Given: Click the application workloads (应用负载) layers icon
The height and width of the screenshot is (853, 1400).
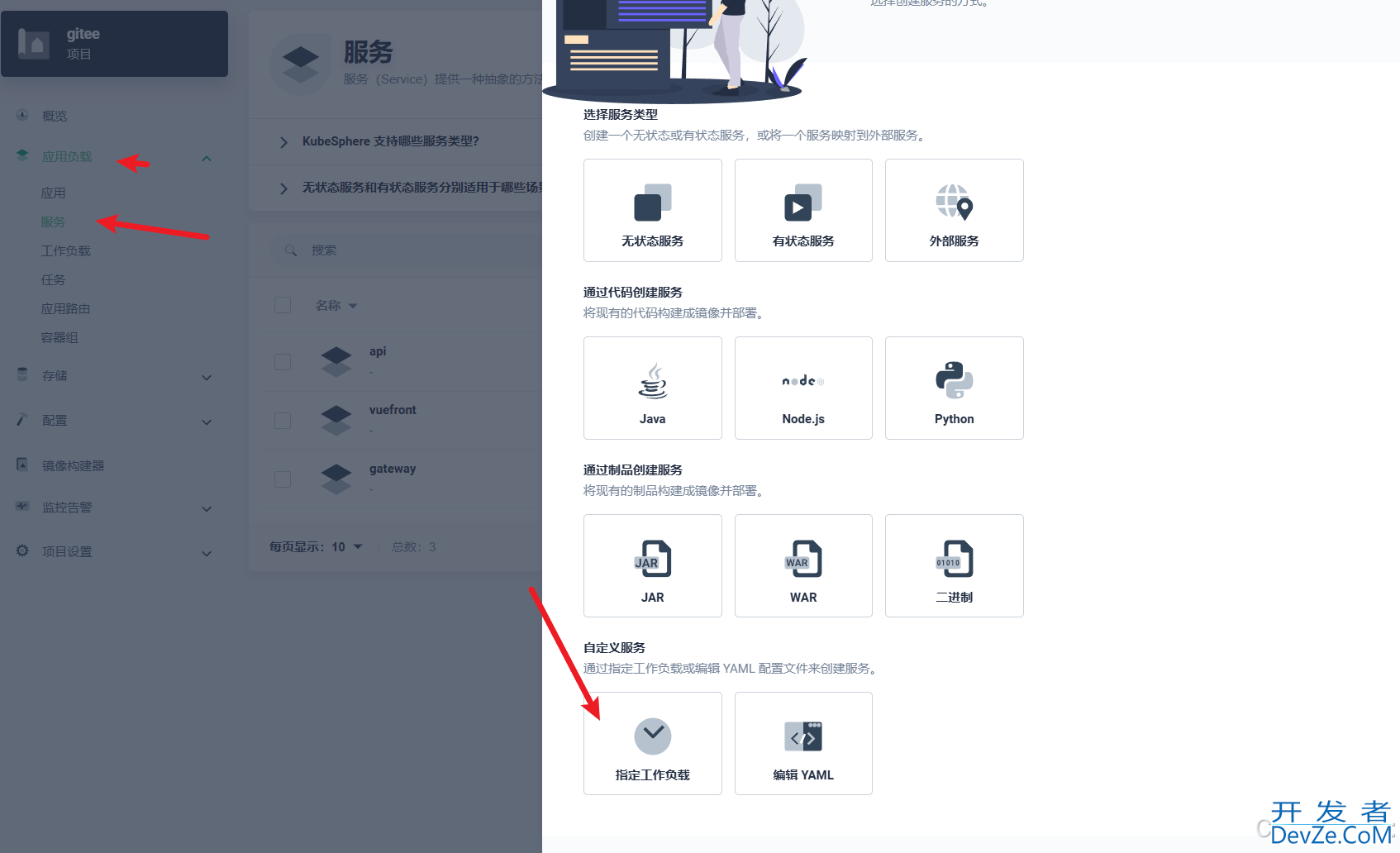Looking at the screenshot, I should pyautogui.click(x=22, y=155).
